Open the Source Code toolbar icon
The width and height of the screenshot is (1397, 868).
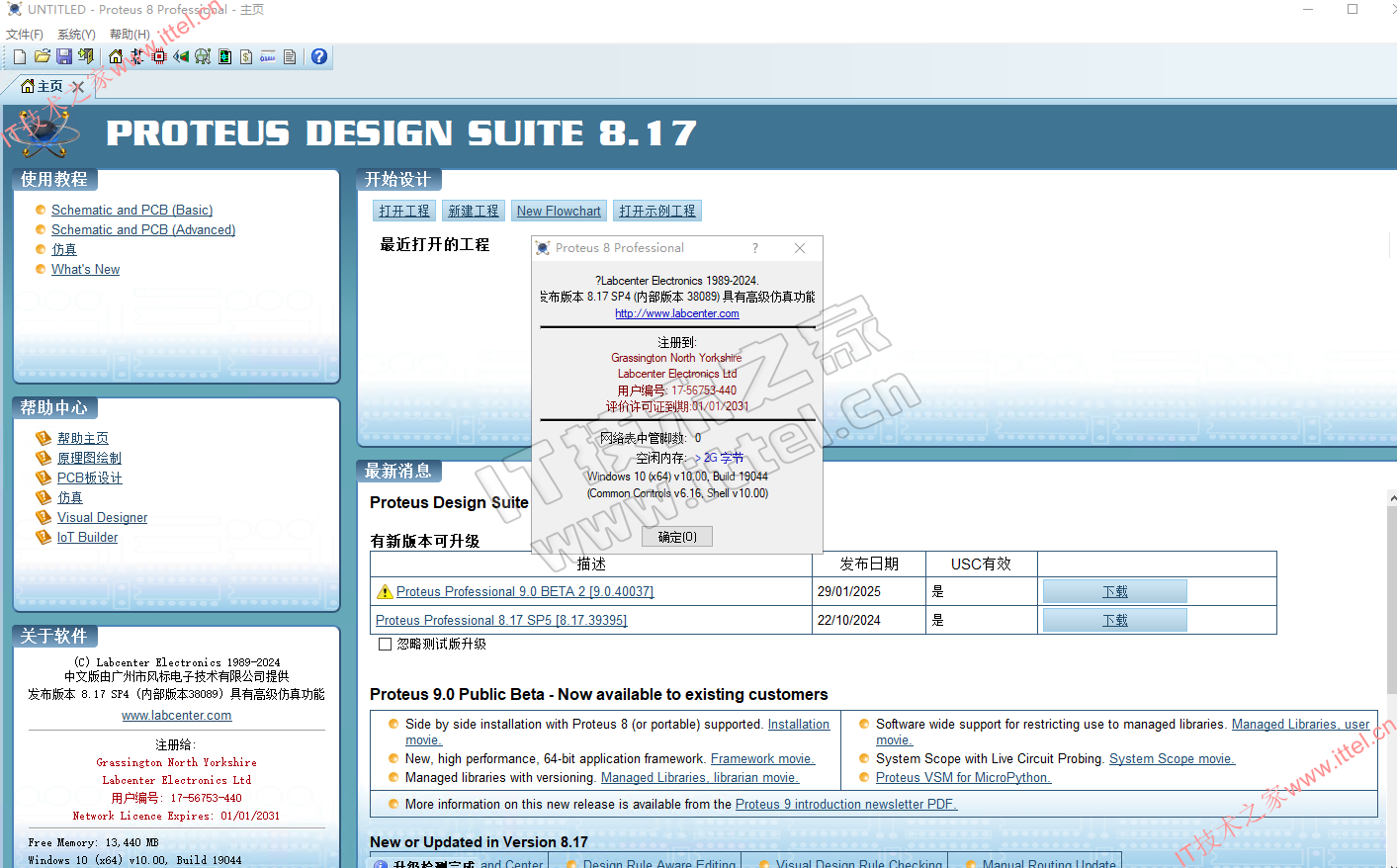click(x=268, y=56)
